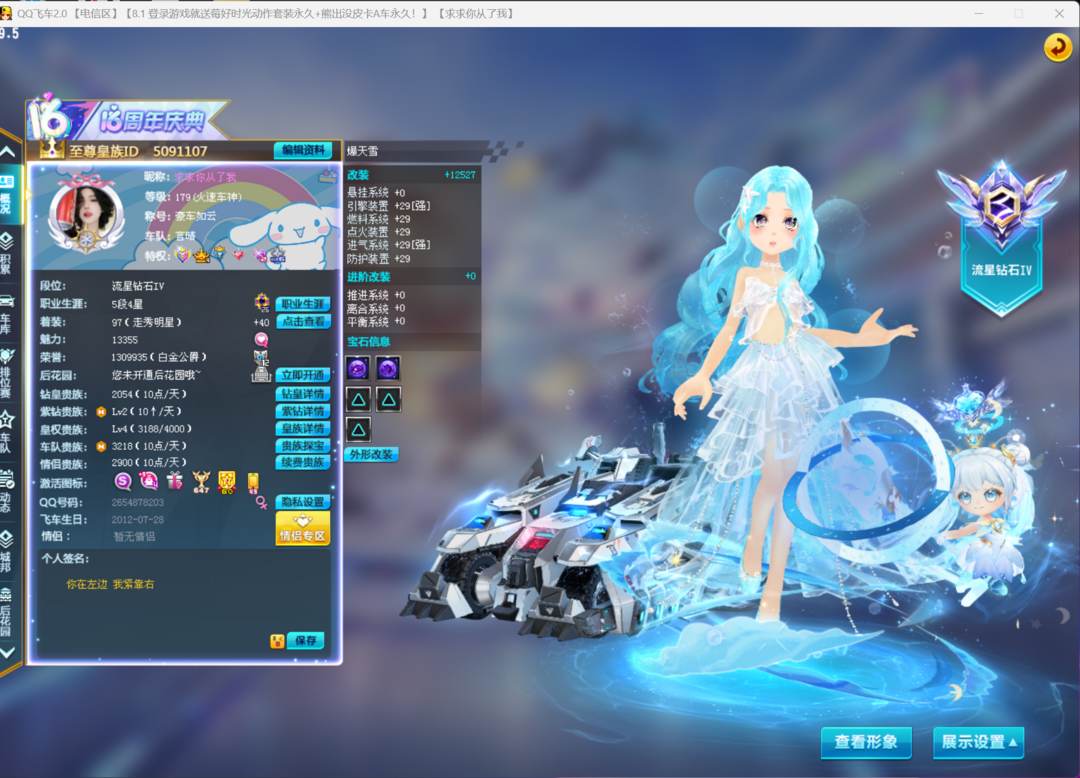Click the QQ飞车 window title icon
This screenshot has width=1080, height=778.
[6, 13]
